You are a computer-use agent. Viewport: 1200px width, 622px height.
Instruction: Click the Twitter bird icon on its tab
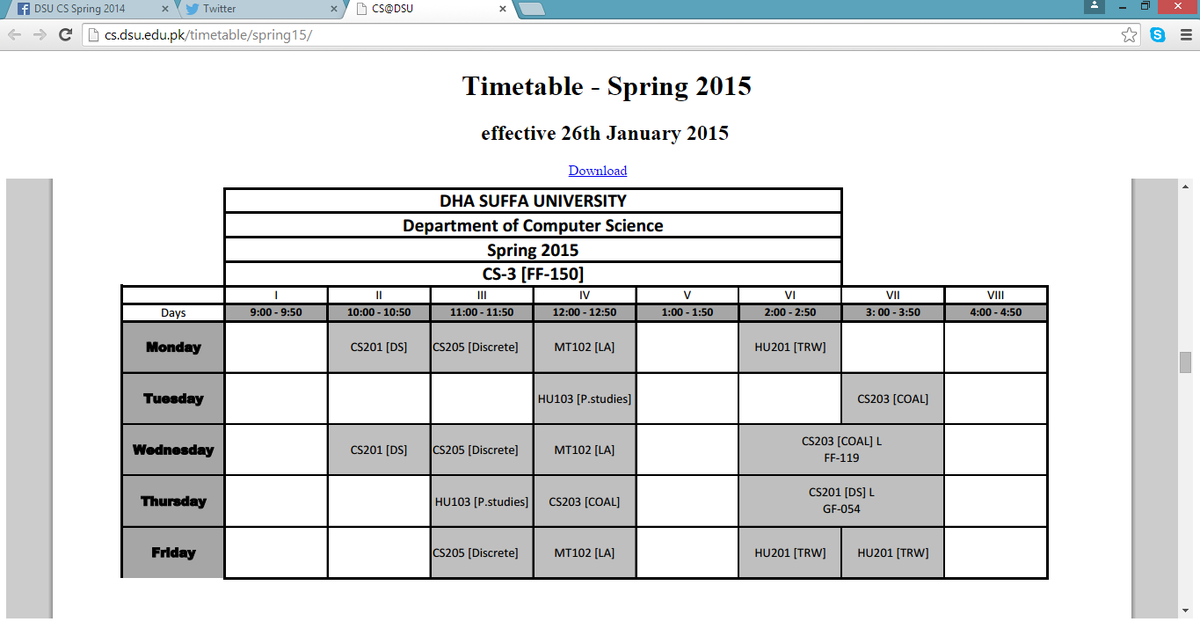tap(193, 8)
